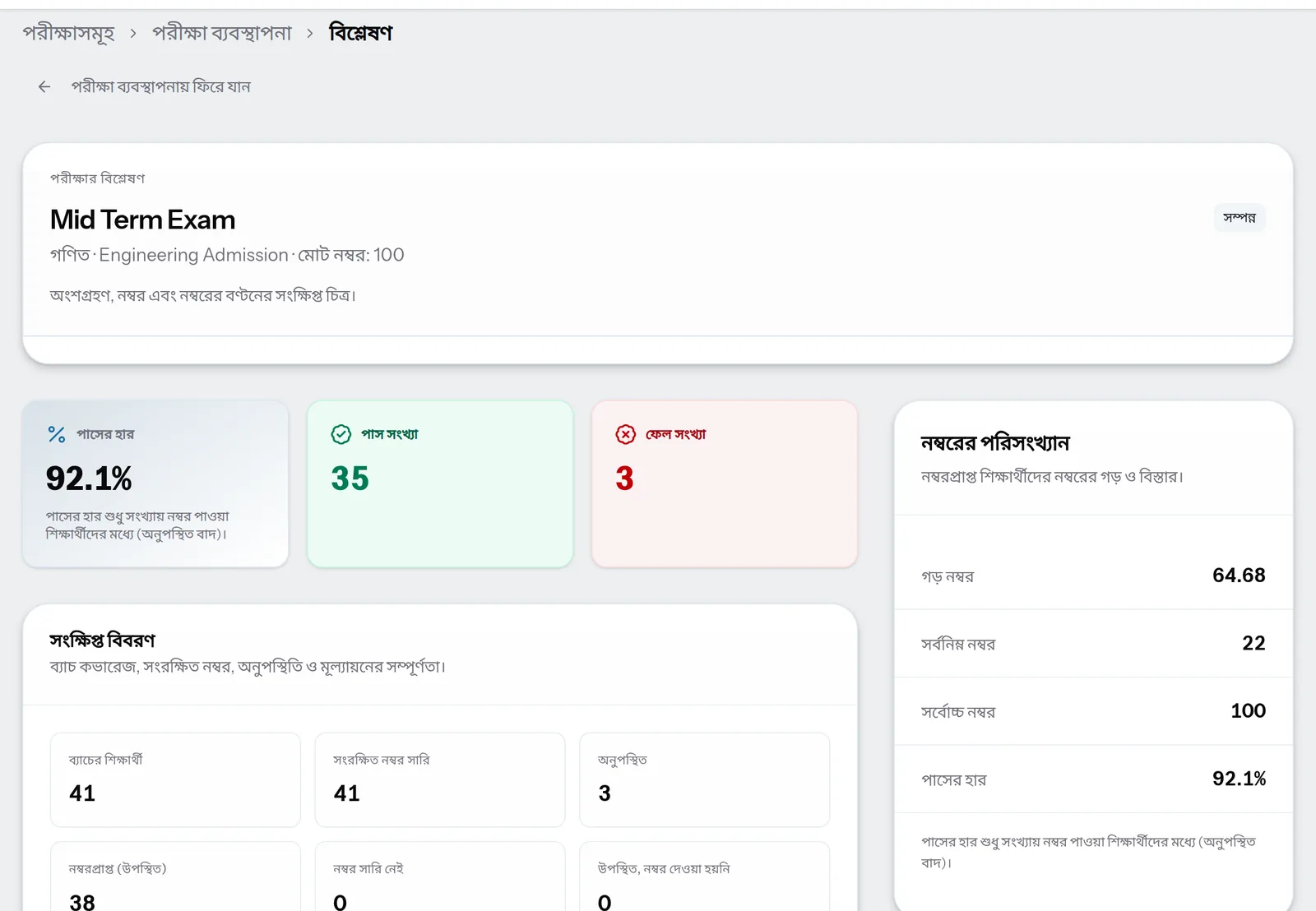Viewport: 1316px width, 911px height.
Task: Click the percent icon in পাসের হার card
Action: [57, 434]
